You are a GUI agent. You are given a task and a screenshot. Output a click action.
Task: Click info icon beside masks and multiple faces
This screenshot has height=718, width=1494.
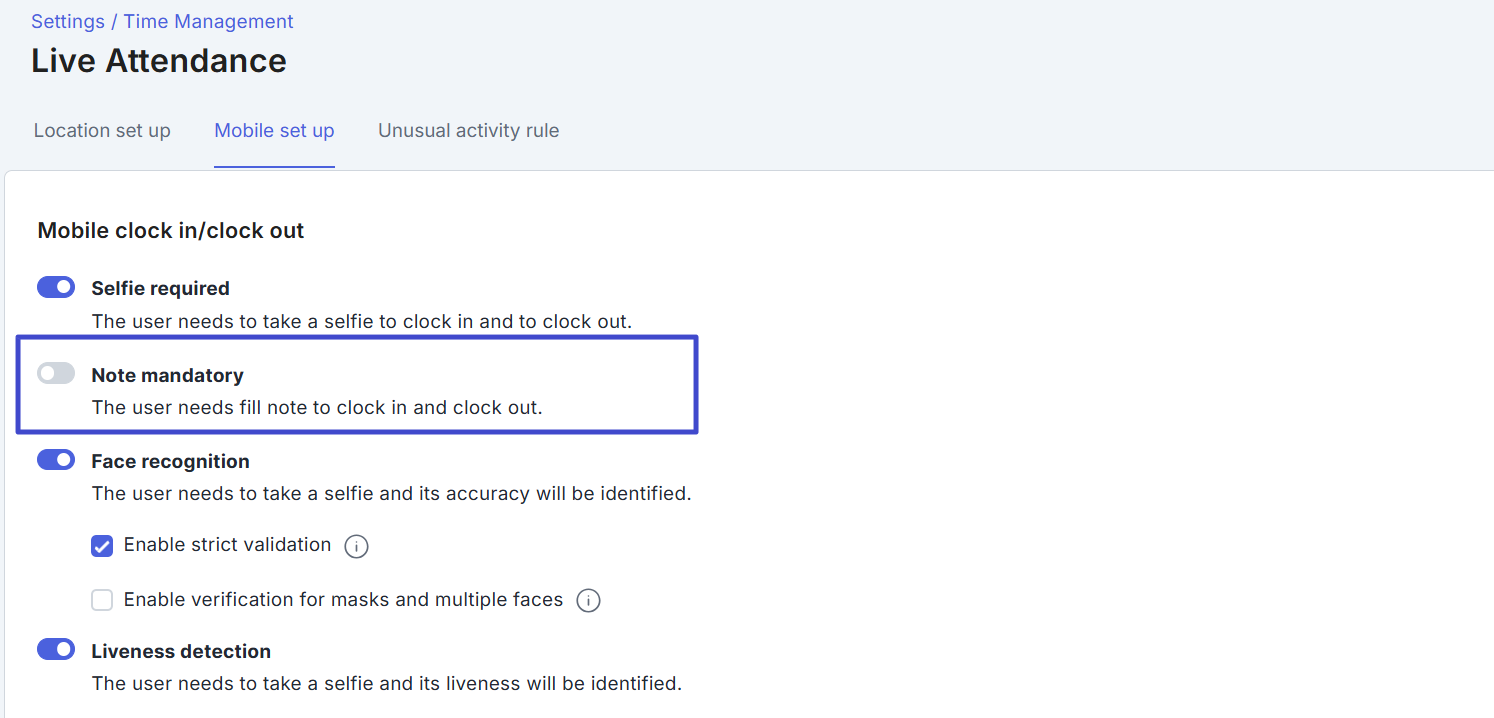tap(589, 601)
